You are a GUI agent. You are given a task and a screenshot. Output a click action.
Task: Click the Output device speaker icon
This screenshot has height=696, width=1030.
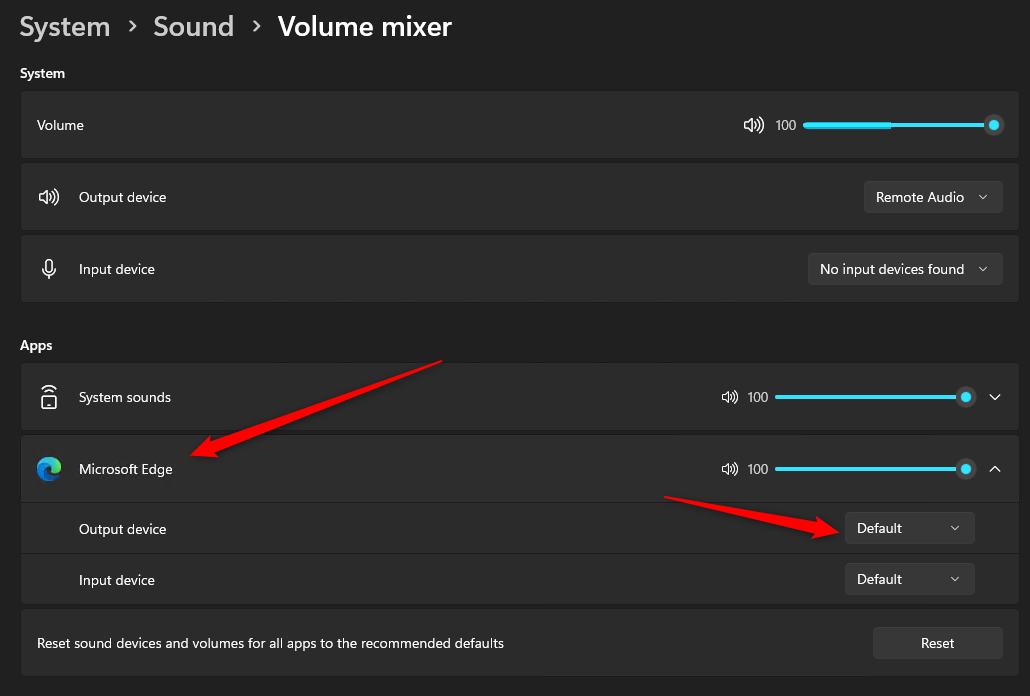(x=48, y=196)
